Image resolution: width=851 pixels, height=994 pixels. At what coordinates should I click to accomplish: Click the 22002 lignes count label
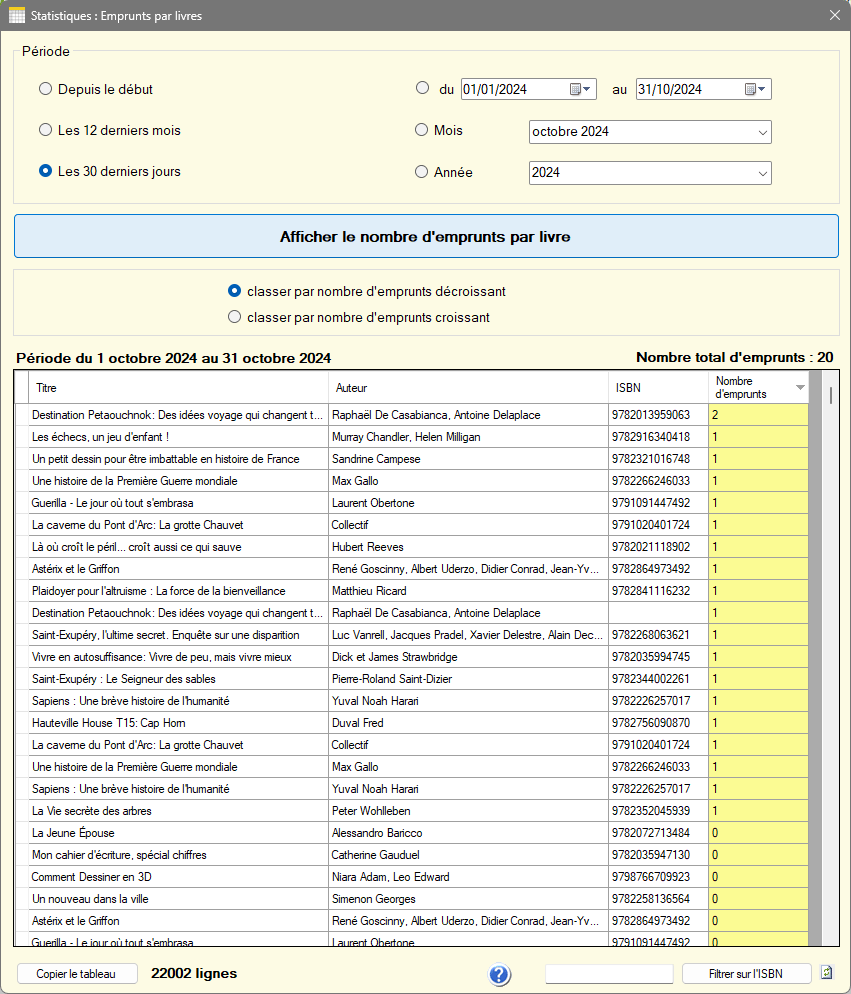pos(194,973)
